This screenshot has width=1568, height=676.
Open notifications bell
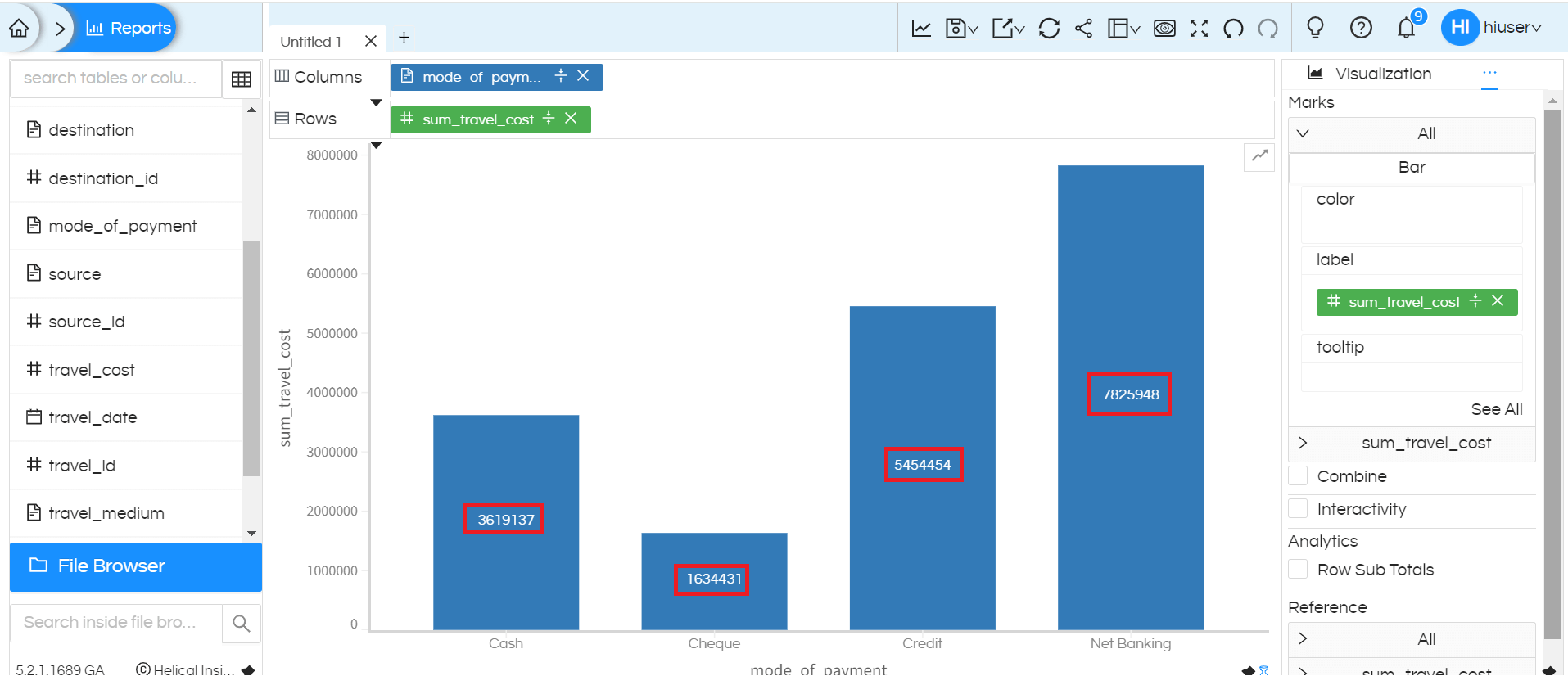click(x=1407, y=28)
